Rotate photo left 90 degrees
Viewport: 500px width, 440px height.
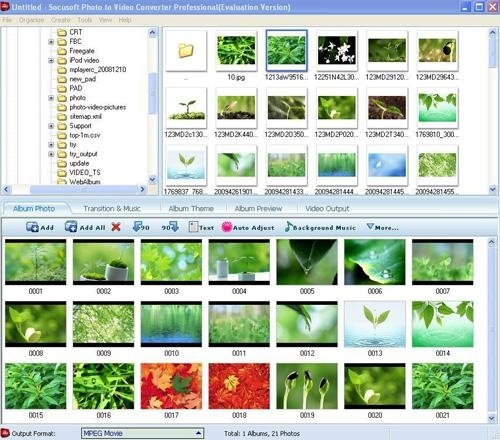141,227
